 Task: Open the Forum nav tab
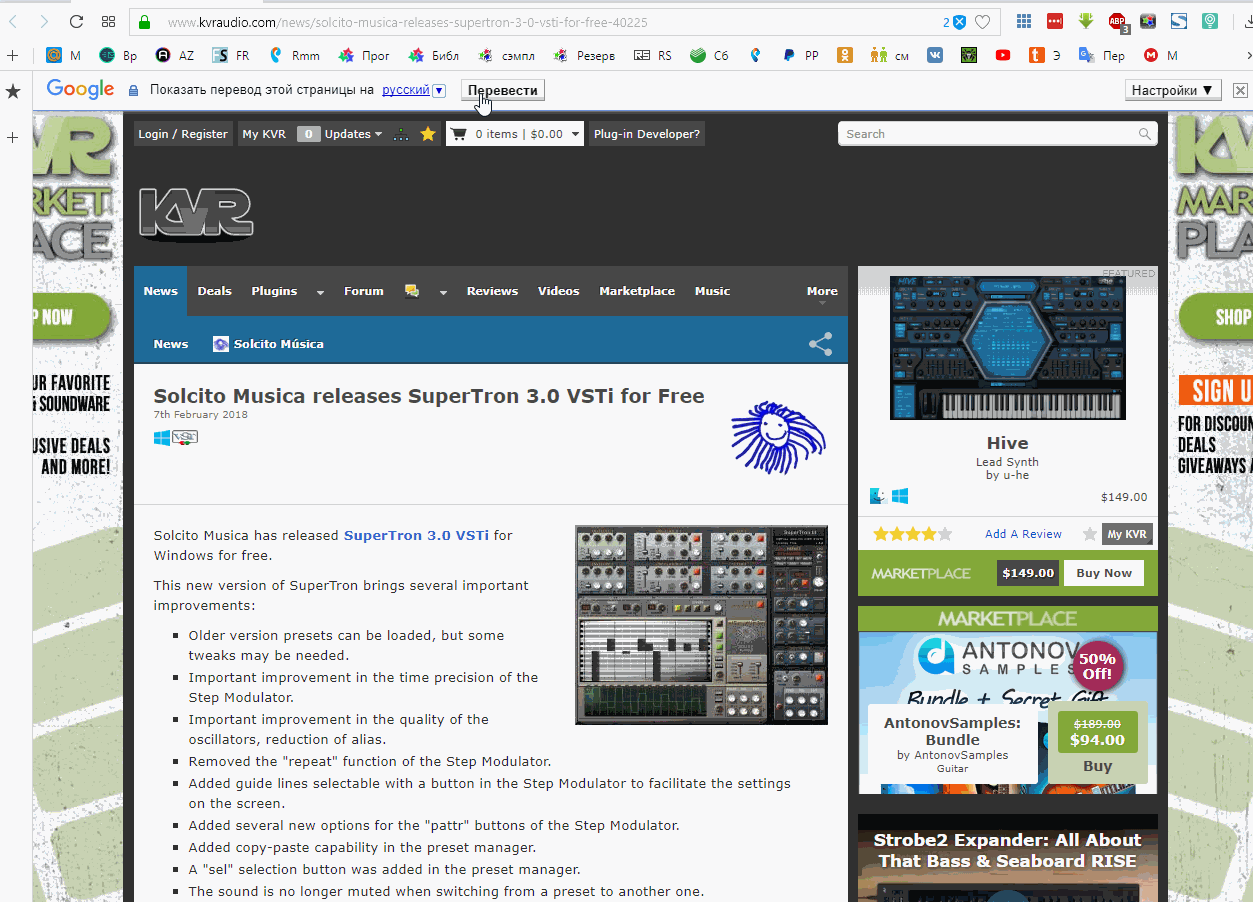(x=364, y=291)
